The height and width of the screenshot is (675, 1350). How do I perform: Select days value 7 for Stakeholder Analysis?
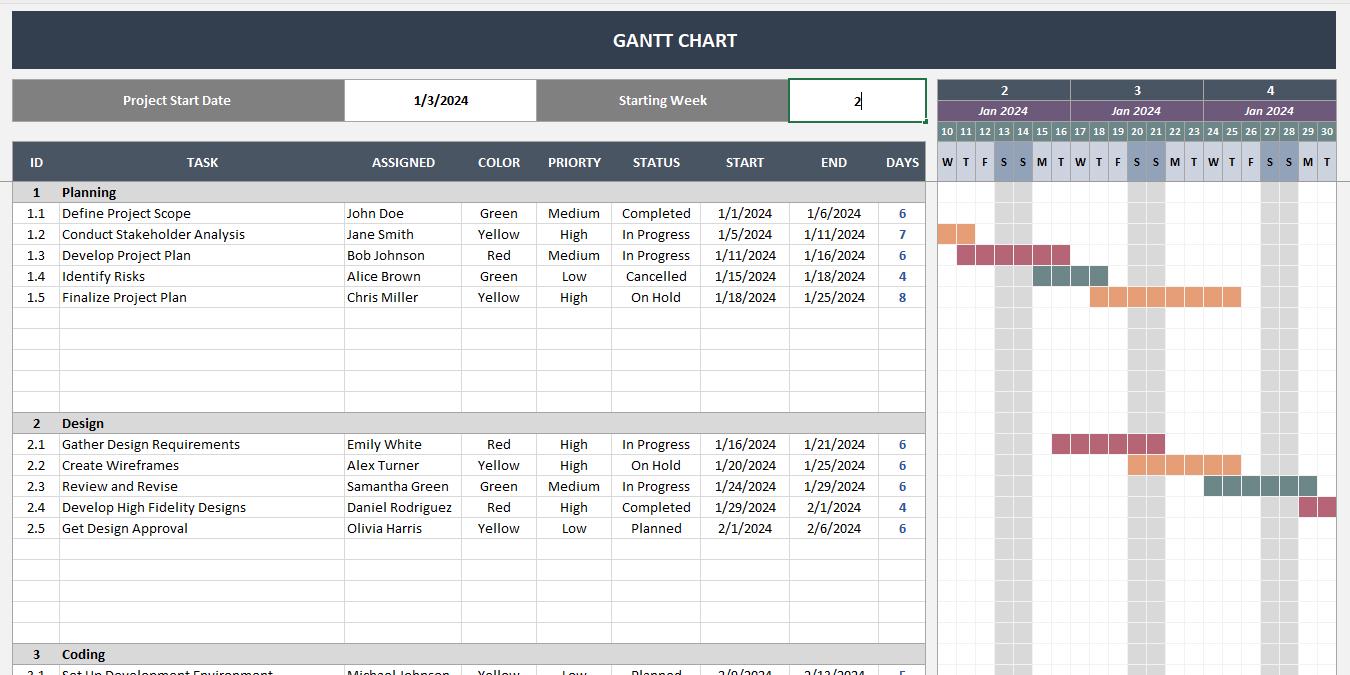tap(902, 234)
